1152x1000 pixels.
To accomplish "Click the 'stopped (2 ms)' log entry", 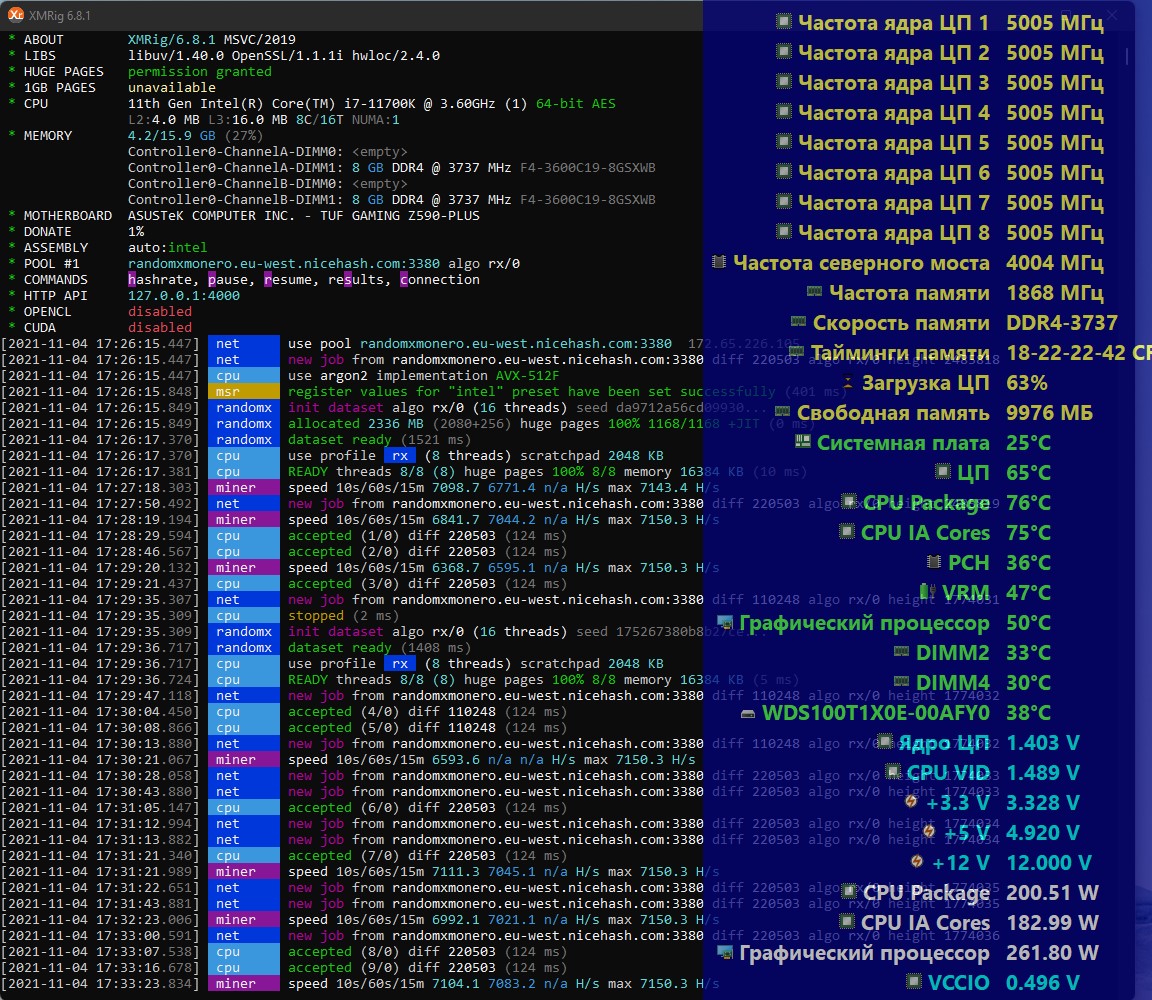I will tap(343, 616).
